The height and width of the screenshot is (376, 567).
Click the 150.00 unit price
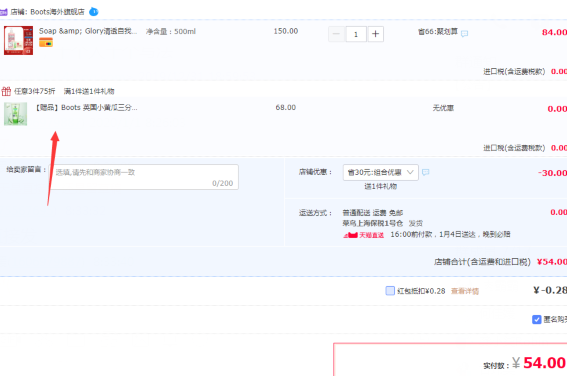click(x=286, y=31)
